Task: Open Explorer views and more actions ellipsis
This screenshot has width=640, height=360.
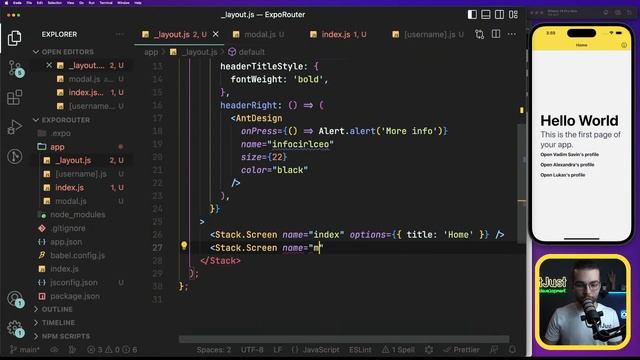Action: 120,34
